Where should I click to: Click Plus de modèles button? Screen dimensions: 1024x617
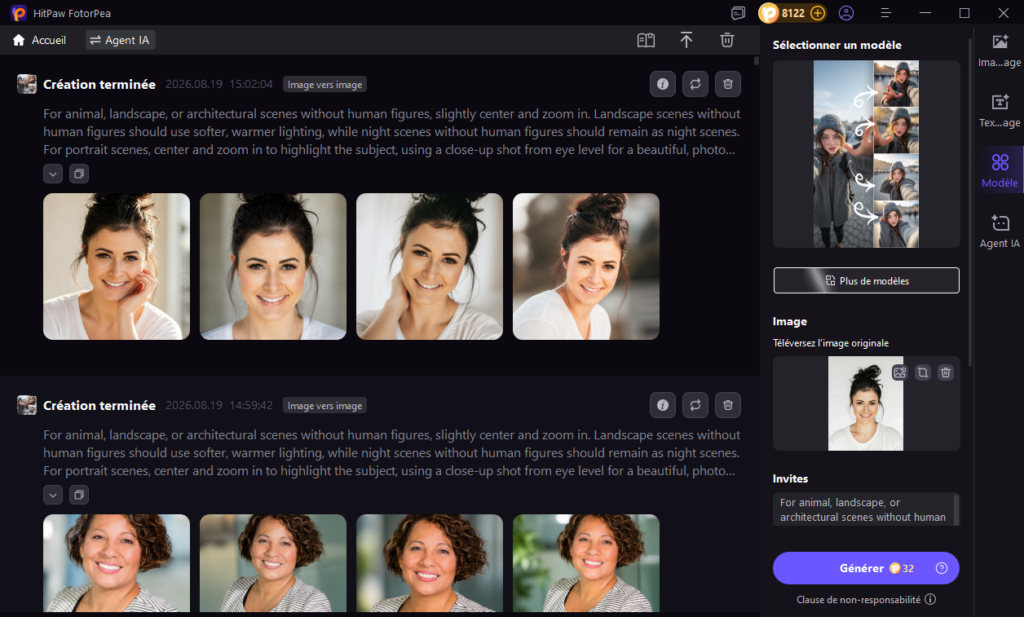867,281
